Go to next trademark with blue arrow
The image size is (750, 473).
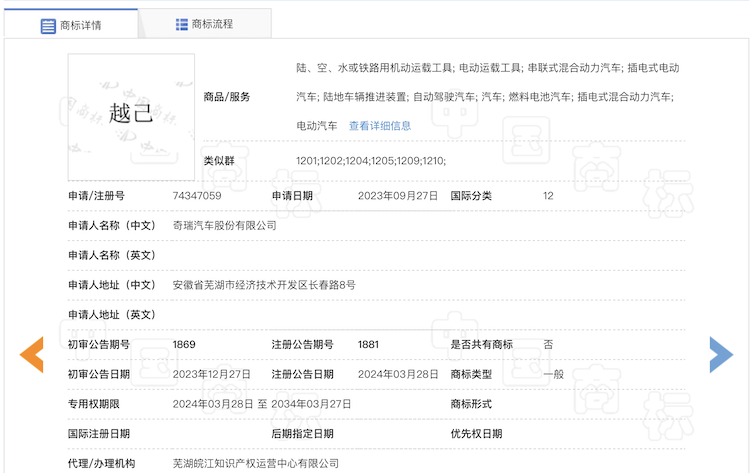point(721,354)
